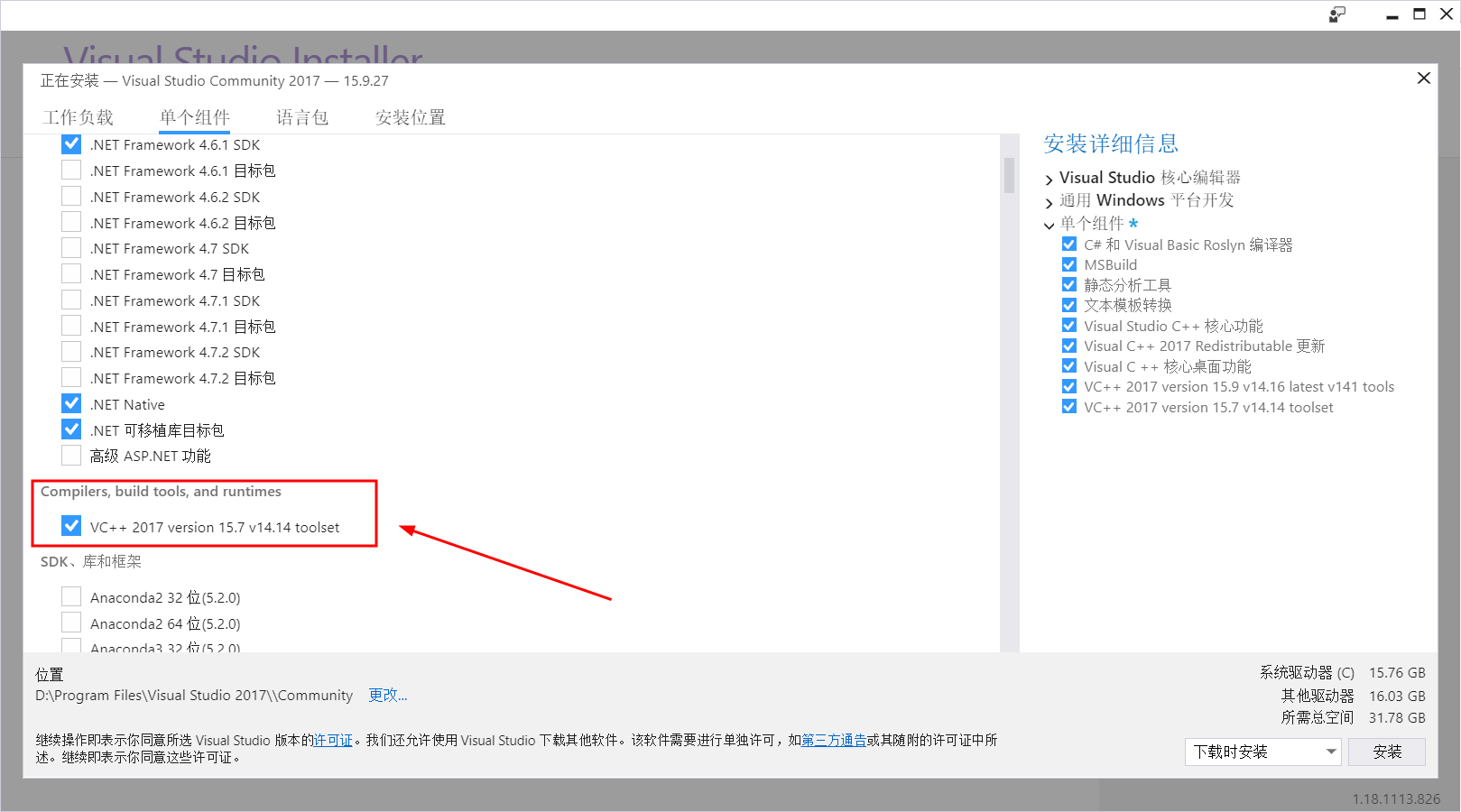Check .NET Framework 4.6.2 SDK

click(71, 197)
